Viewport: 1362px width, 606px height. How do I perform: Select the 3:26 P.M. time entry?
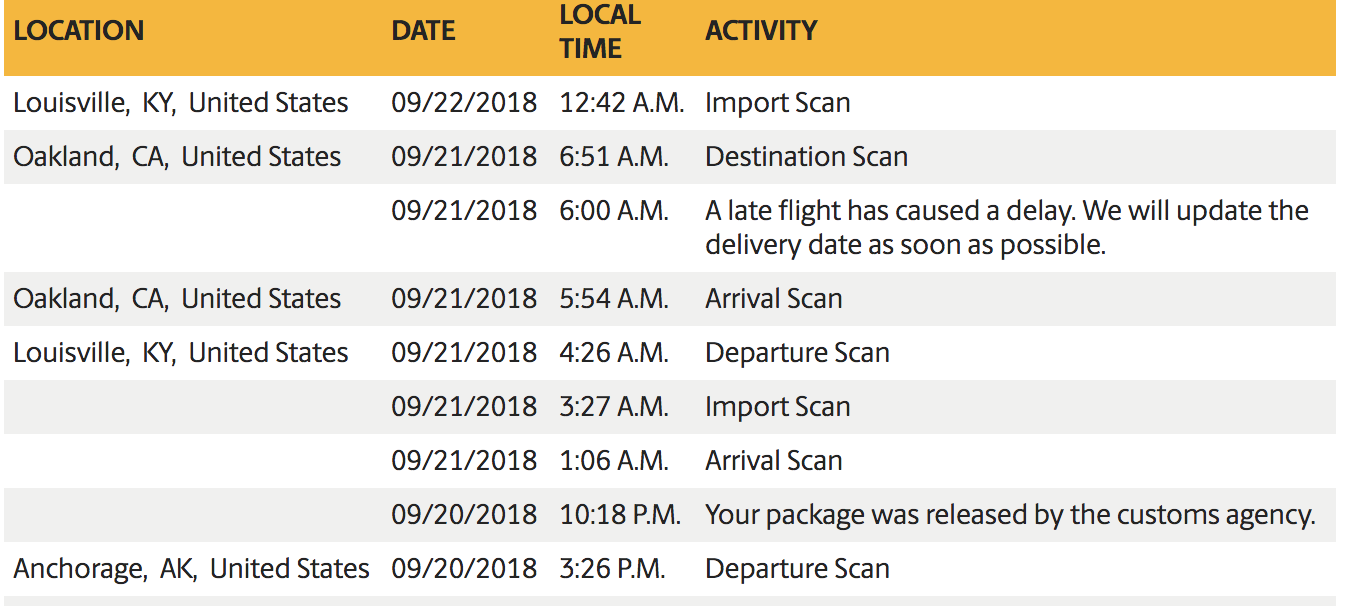pos(612,569)
